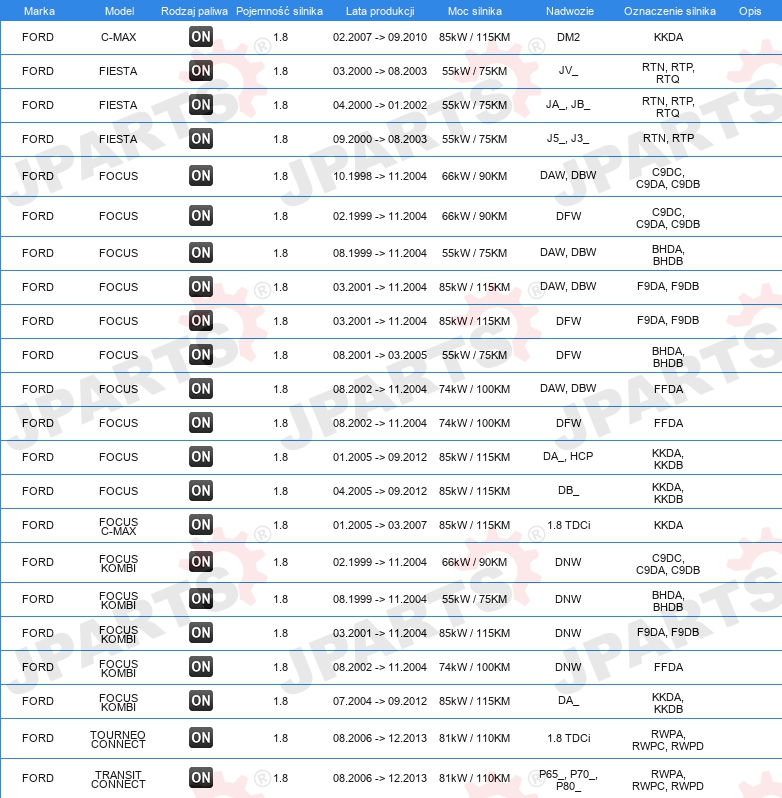Viewport: 782px width, 798px height.
Task: Click the ON badge in the FOCUS KOMBI 08.2002 row
Action: (x=200, y=667)
